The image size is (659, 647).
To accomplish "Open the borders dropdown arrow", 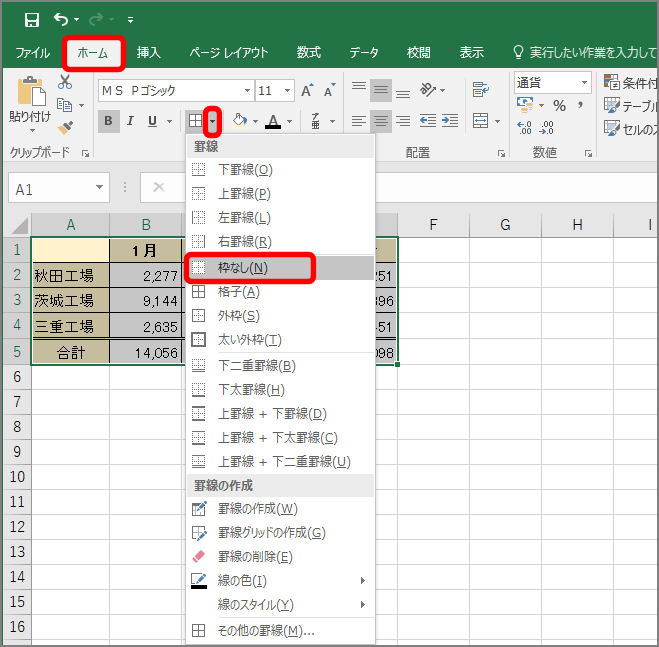I will tap(213, 121).
